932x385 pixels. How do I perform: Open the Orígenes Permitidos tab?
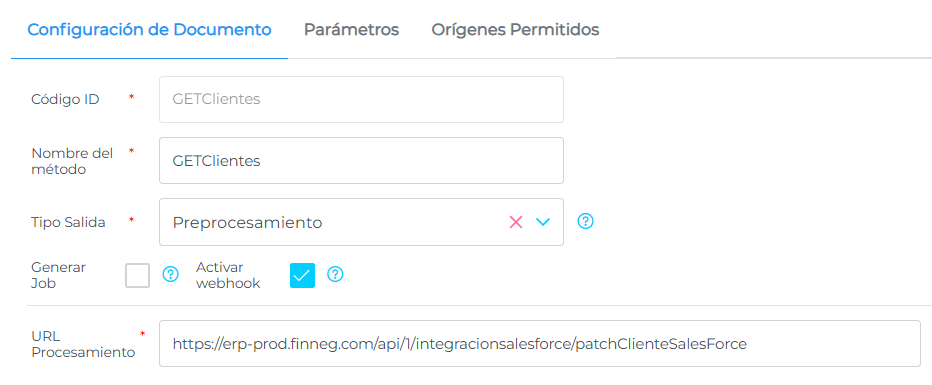point(515,30)
